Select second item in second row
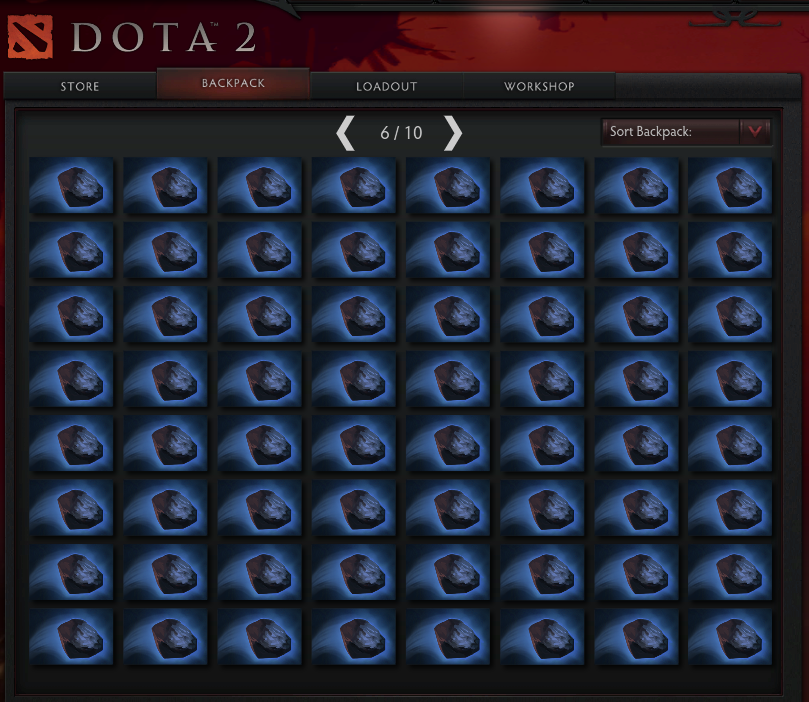 click(165, 250)
